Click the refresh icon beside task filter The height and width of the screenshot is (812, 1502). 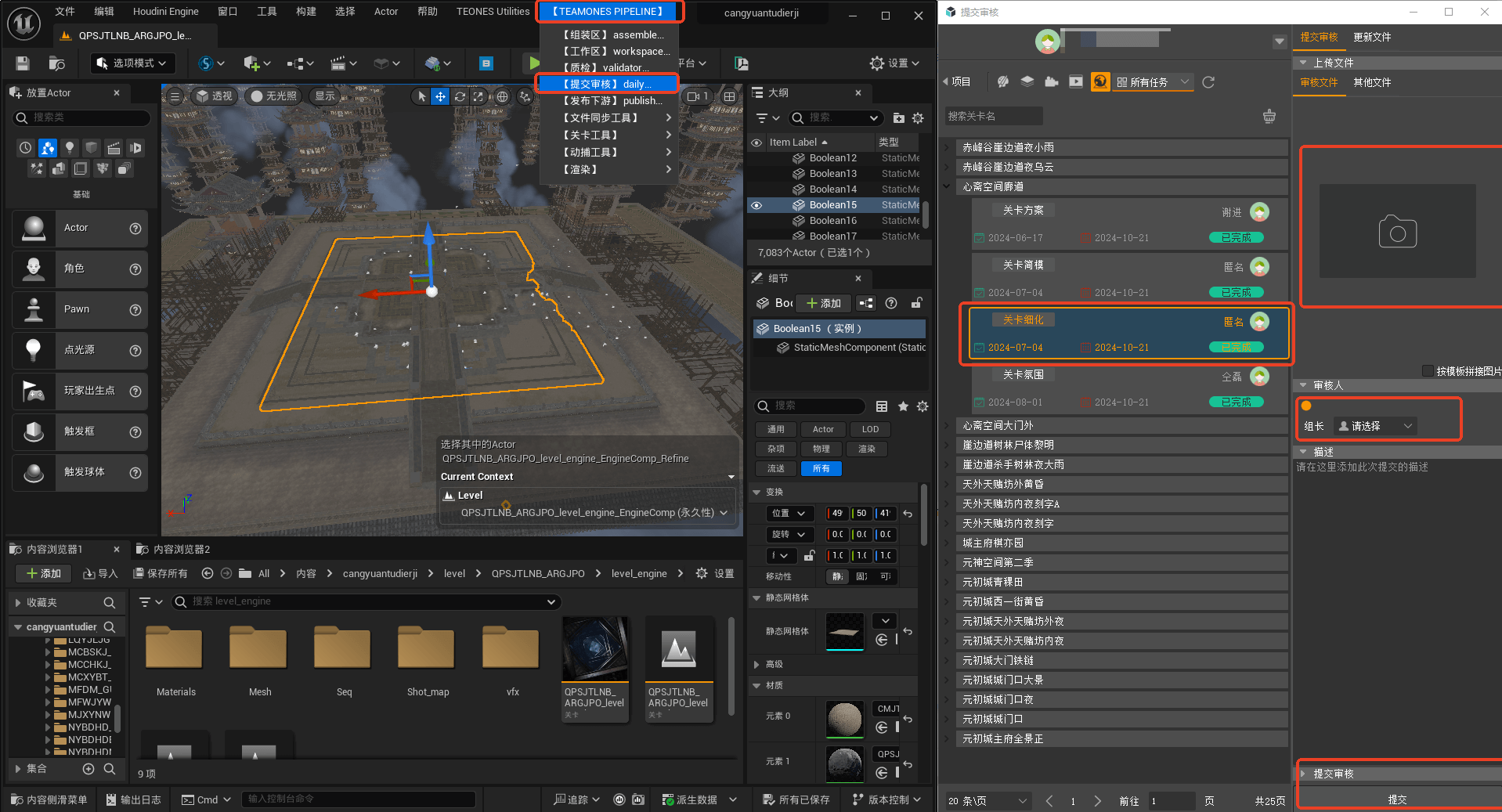(1208, 82)
